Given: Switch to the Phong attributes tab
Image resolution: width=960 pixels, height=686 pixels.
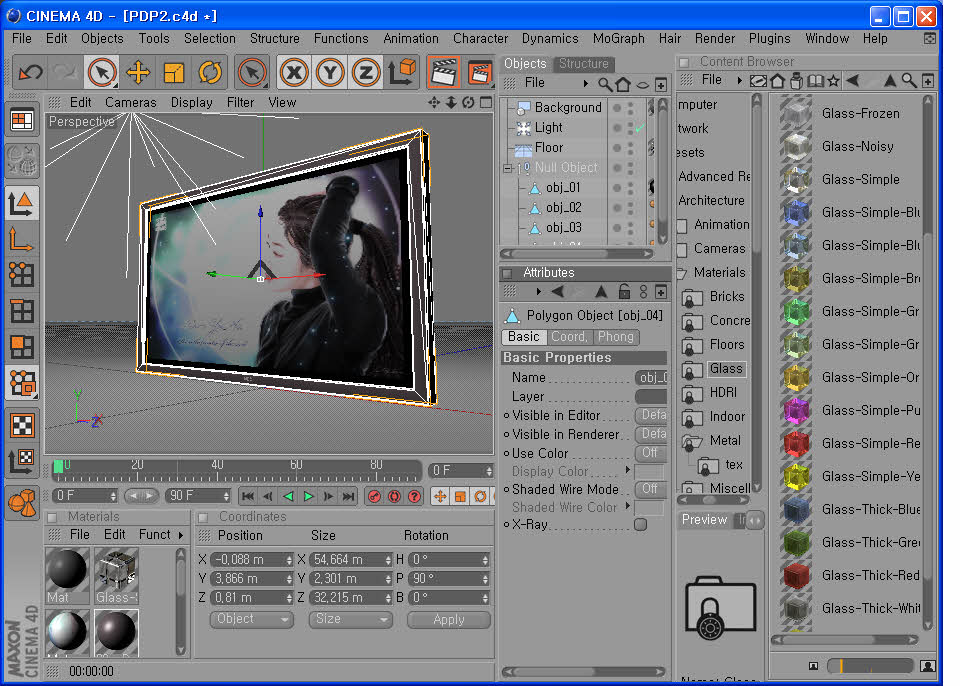Looking at the screenshot, I should click(x=615, y=337).
